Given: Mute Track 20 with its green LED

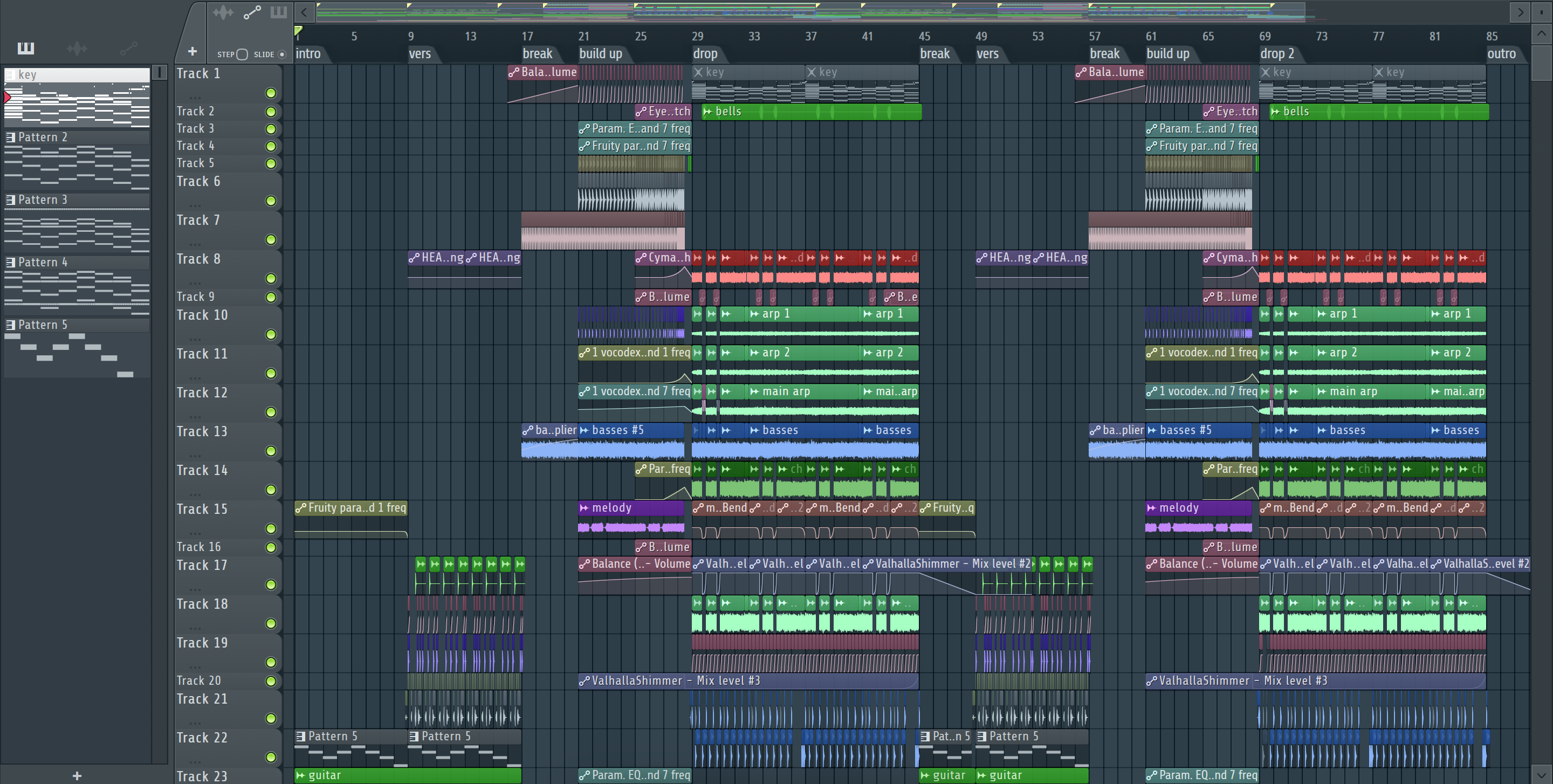Looking at the screenshot, I should pos(271,681).
